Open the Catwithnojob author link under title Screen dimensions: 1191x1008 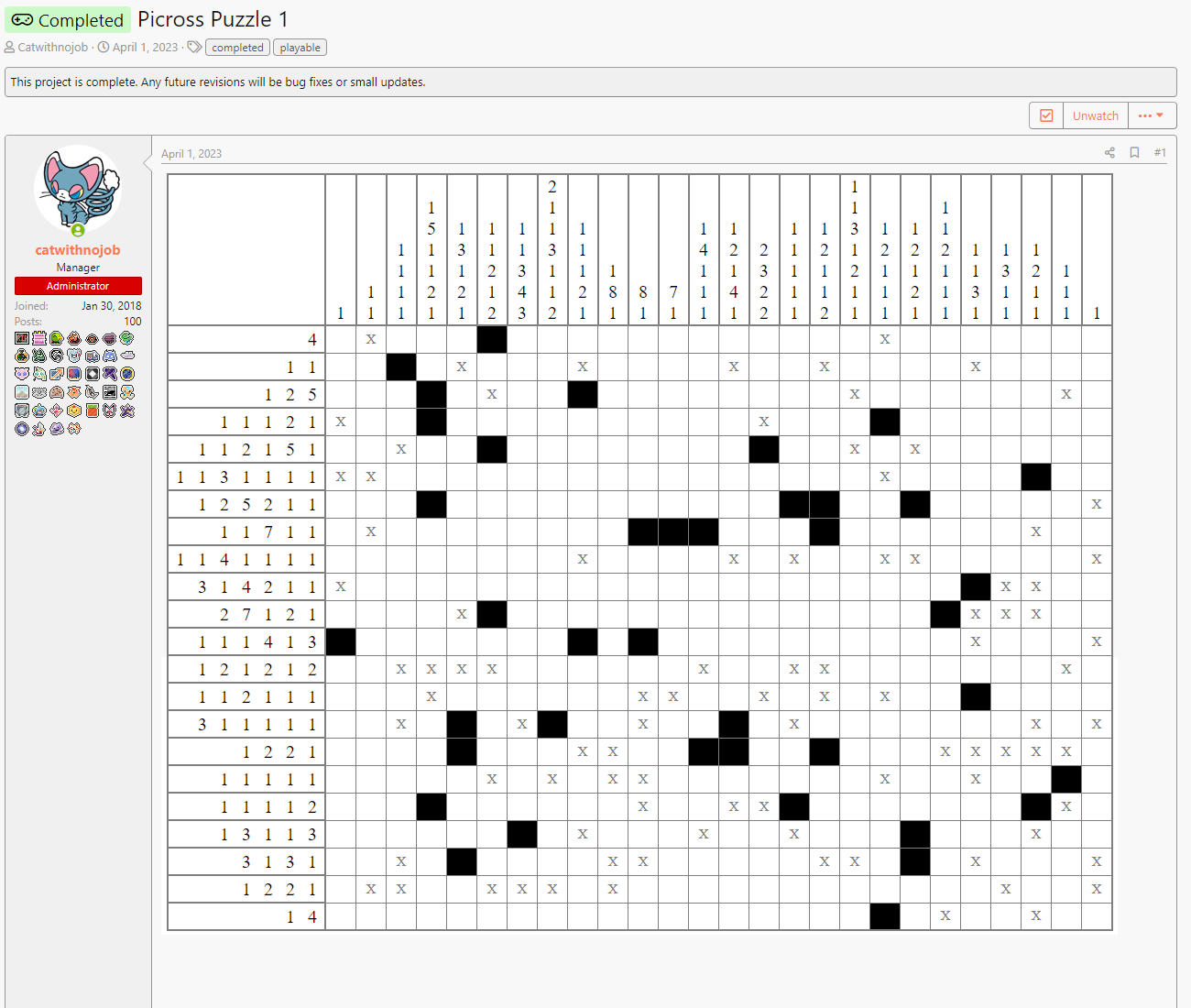(x=53, y=48)
